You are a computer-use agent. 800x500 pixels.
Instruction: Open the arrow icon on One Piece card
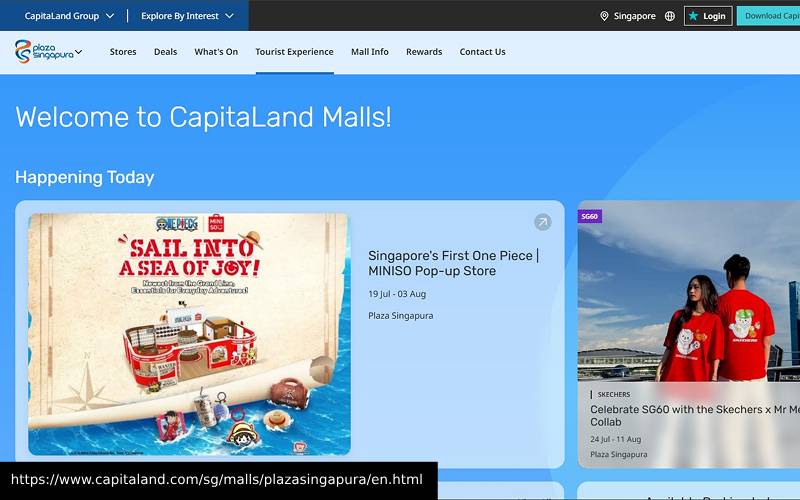[543, 222]
